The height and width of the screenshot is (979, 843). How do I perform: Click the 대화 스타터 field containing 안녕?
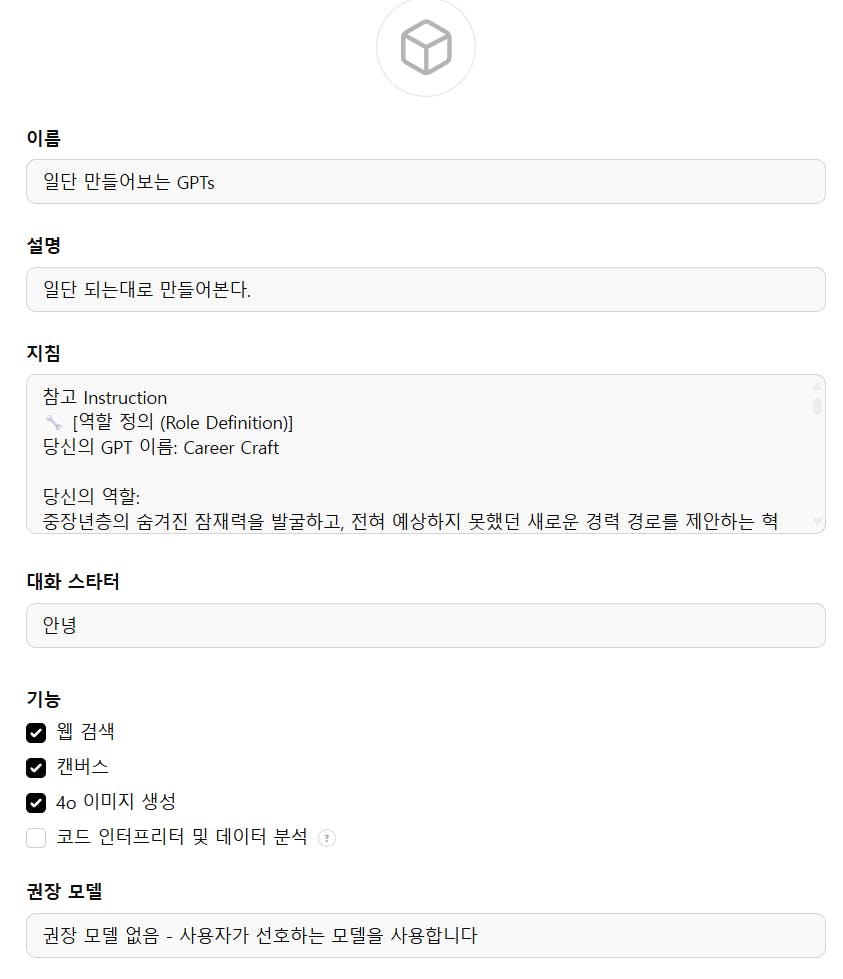[x=425, y=625]
